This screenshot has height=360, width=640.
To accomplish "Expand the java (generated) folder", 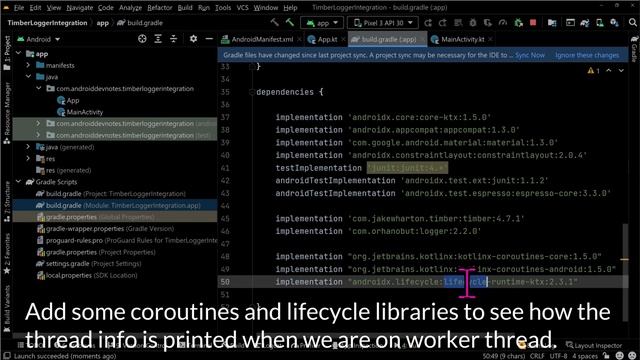I will 28,147.
